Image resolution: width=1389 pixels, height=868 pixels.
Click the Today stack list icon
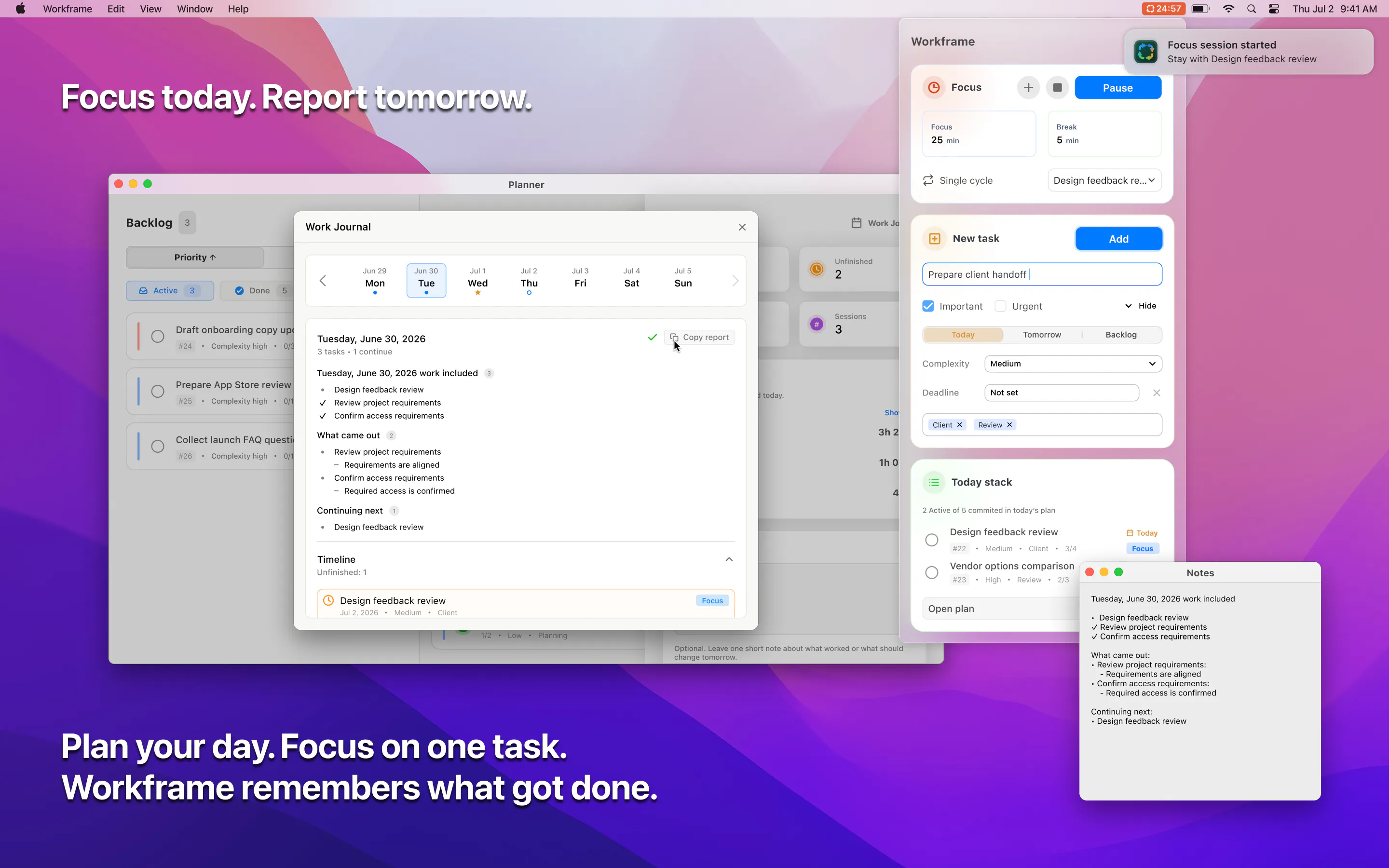pyautogui.click(x=934, y=482)
